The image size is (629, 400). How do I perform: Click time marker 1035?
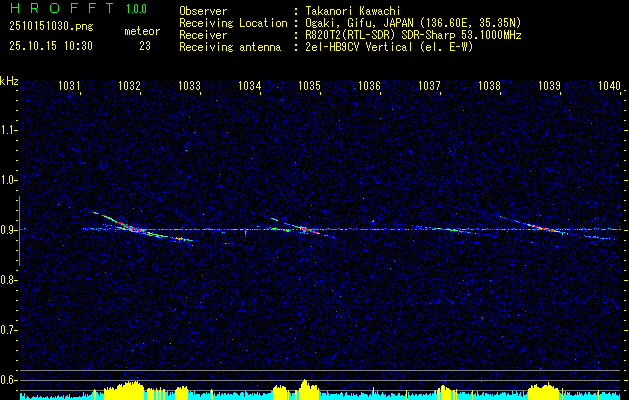coord(309,85)
